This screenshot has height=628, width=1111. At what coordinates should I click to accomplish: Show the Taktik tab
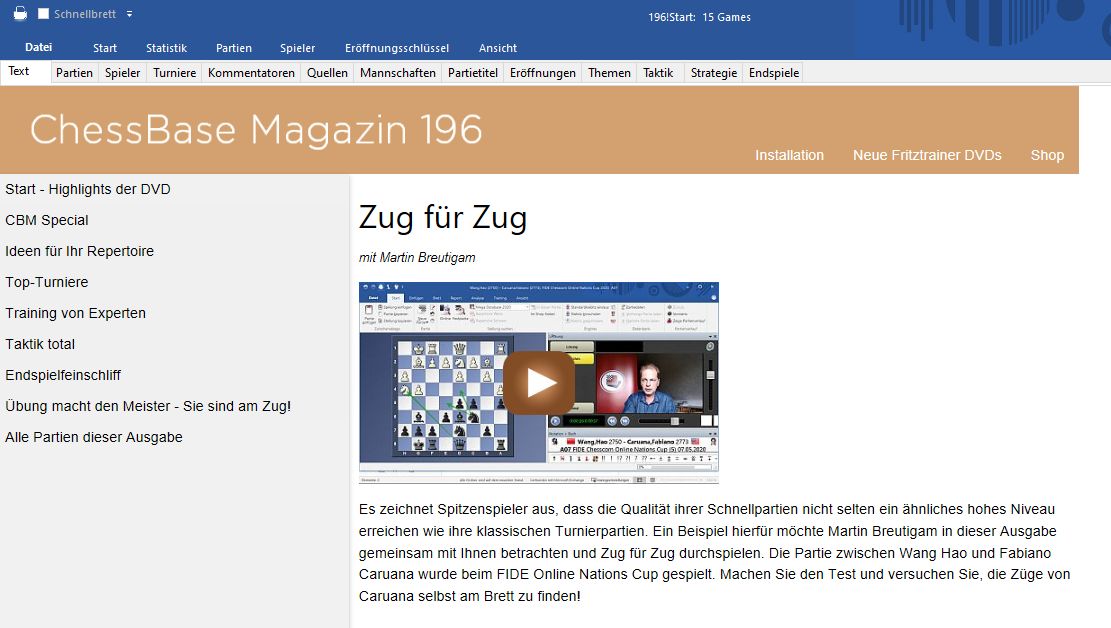coord(658,73)
